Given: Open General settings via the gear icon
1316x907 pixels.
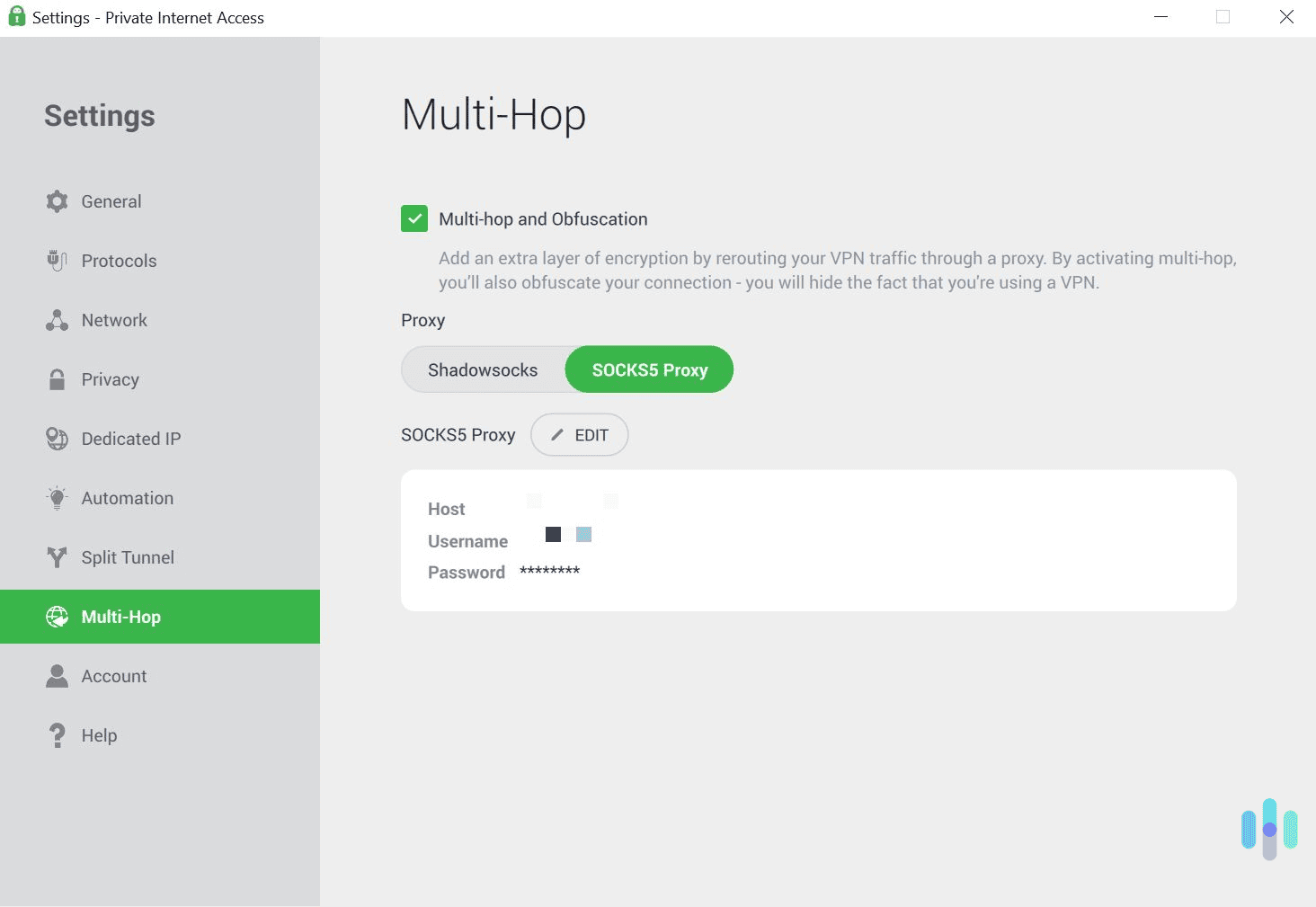Looking at the screenshot, I should click(x=57, y=201).
